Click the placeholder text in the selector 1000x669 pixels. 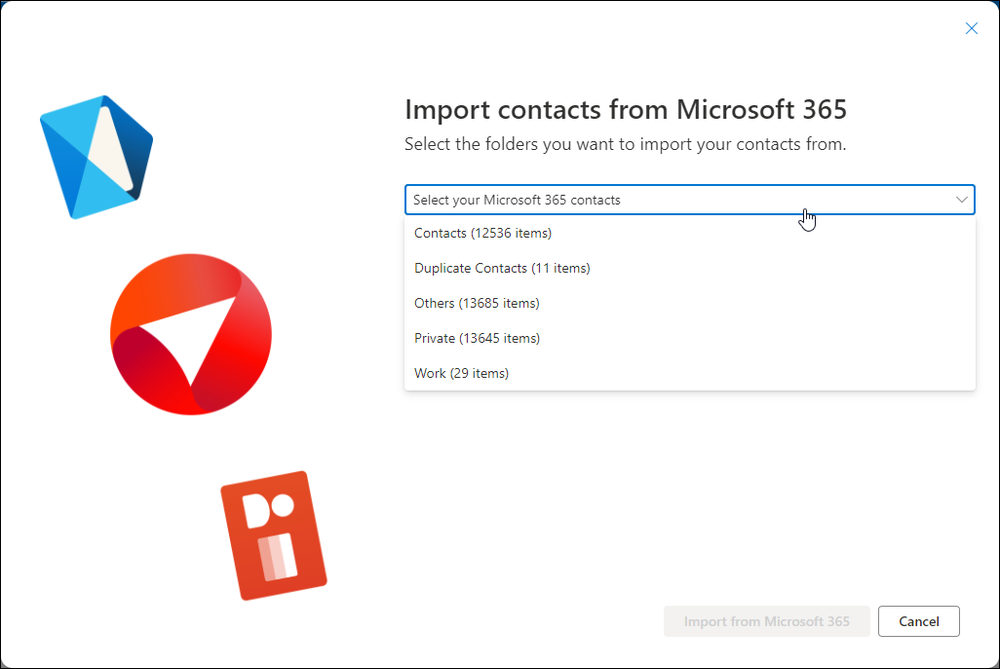(517, 199)
